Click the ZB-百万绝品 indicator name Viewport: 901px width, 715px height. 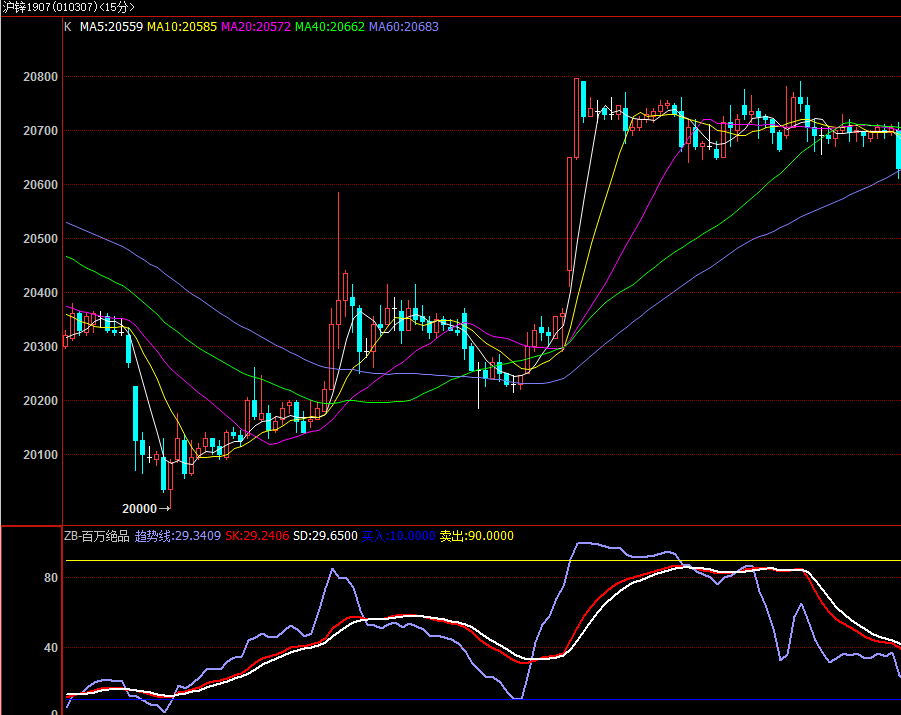97,536
